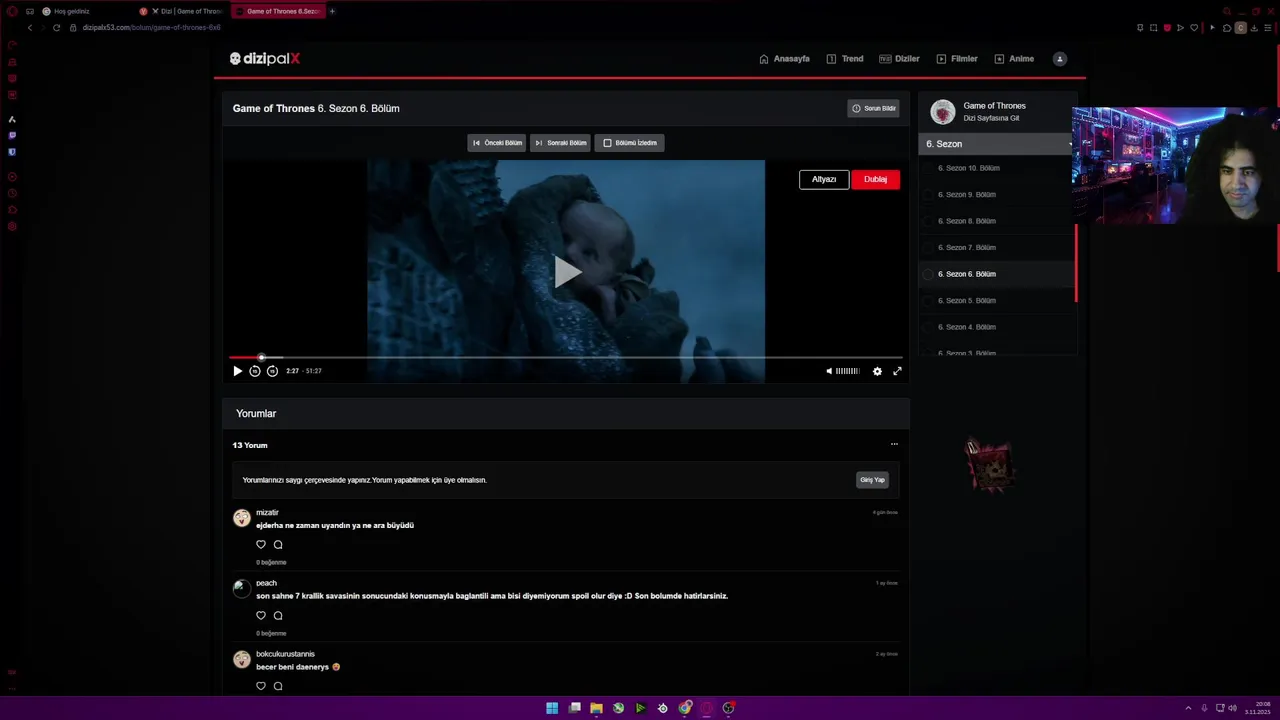Mark 6. Sezon 10. Bölüm as watched circle

click(x=928, y=168)
